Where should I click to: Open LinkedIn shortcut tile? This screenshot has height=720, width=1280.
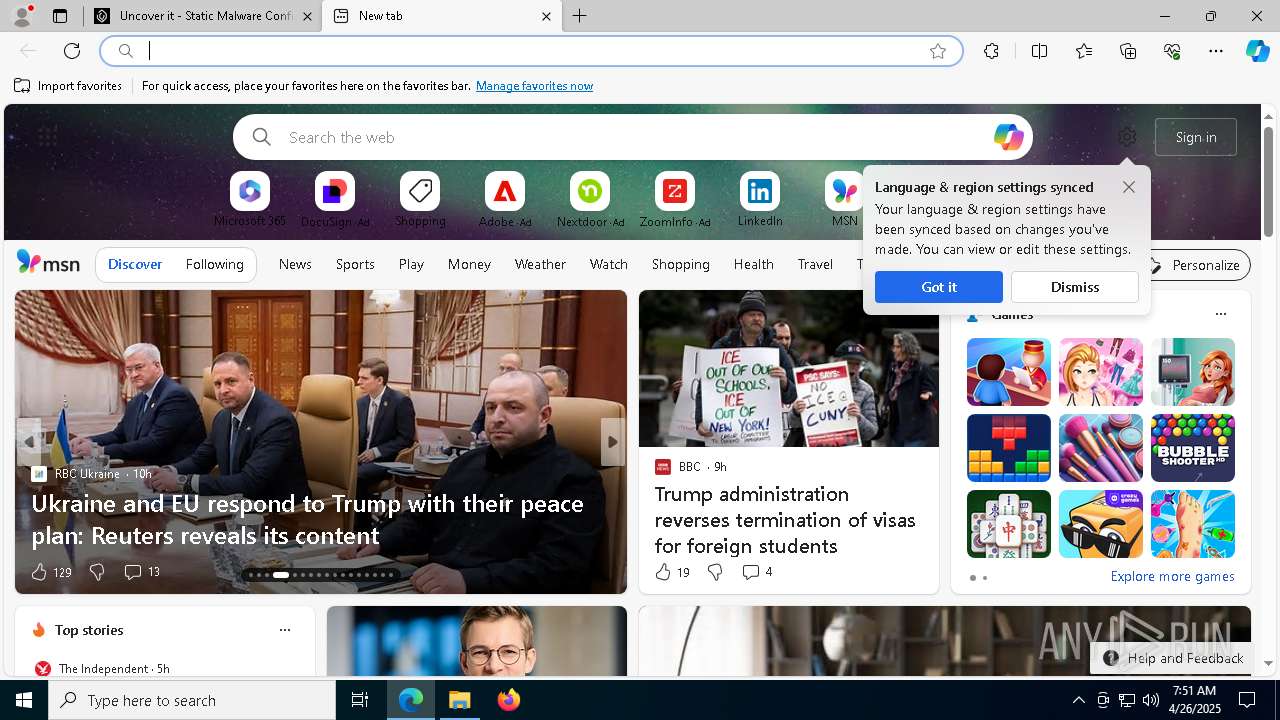click(760, 200)
